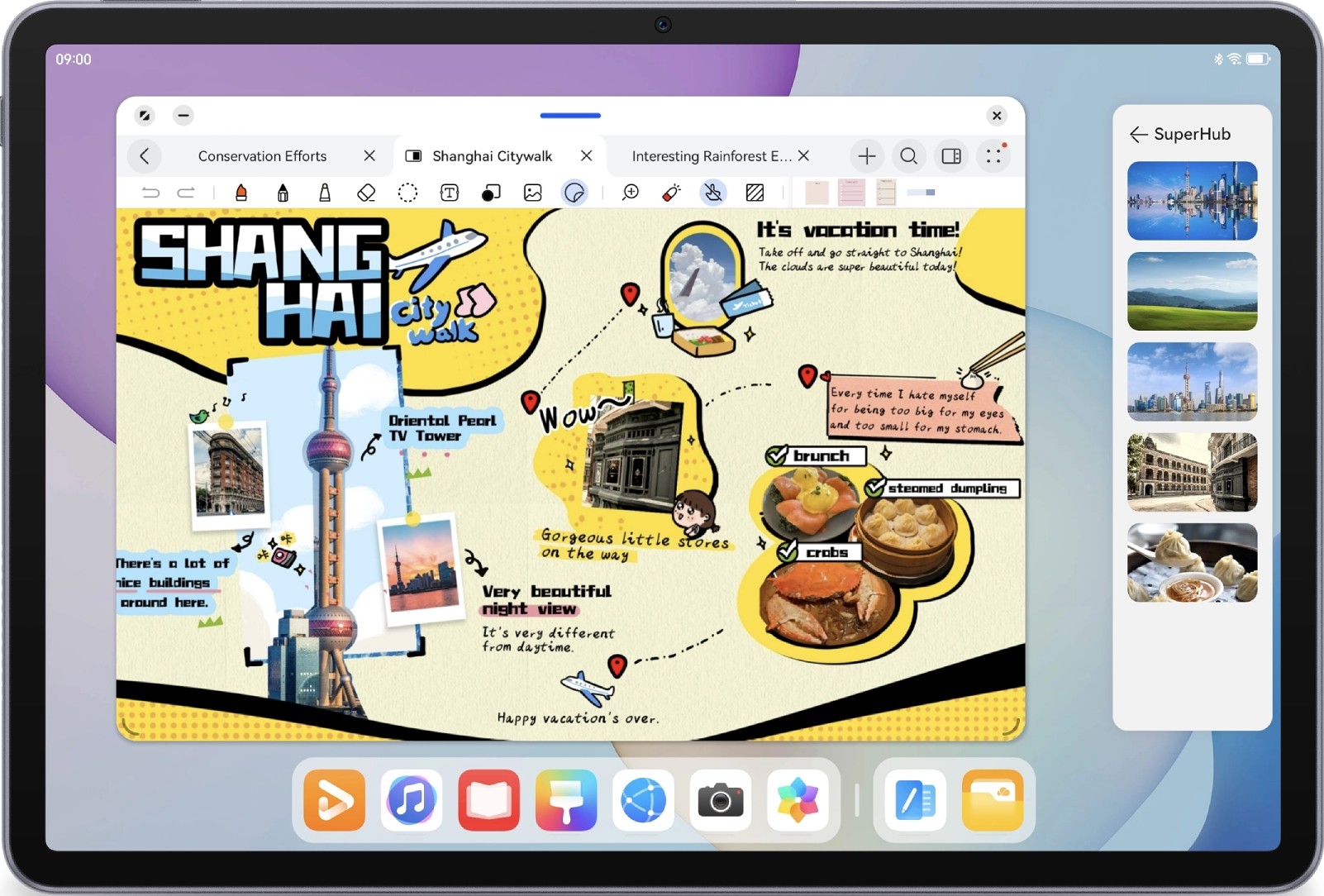Toggle the hatched background pattern button
The width and height of the screenshot is (1324, 896).
tap(755, 193)
